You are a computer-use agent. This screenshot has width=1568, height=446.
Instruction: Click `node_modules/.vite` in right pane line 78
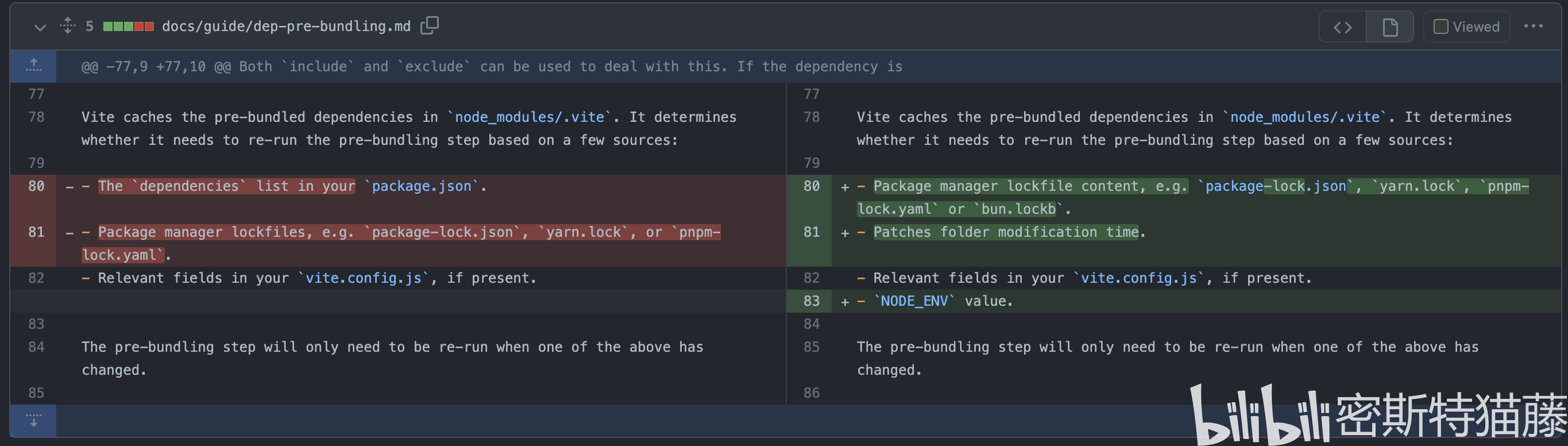1304,117
